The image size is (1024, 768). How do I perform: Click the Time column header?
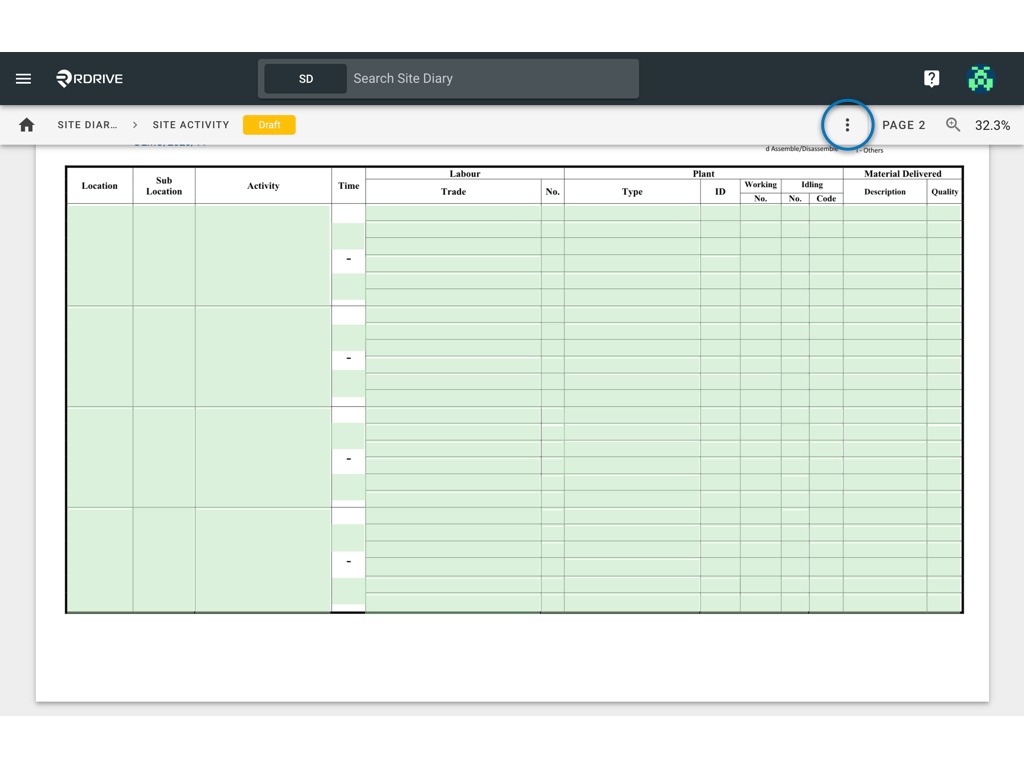(x=349, y=185)
